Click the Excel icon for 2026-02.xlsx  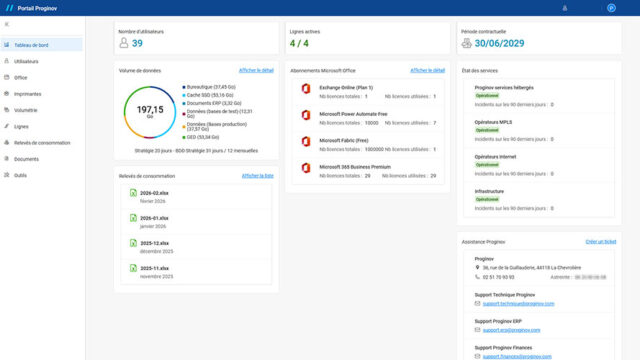[x=133, y=193]
